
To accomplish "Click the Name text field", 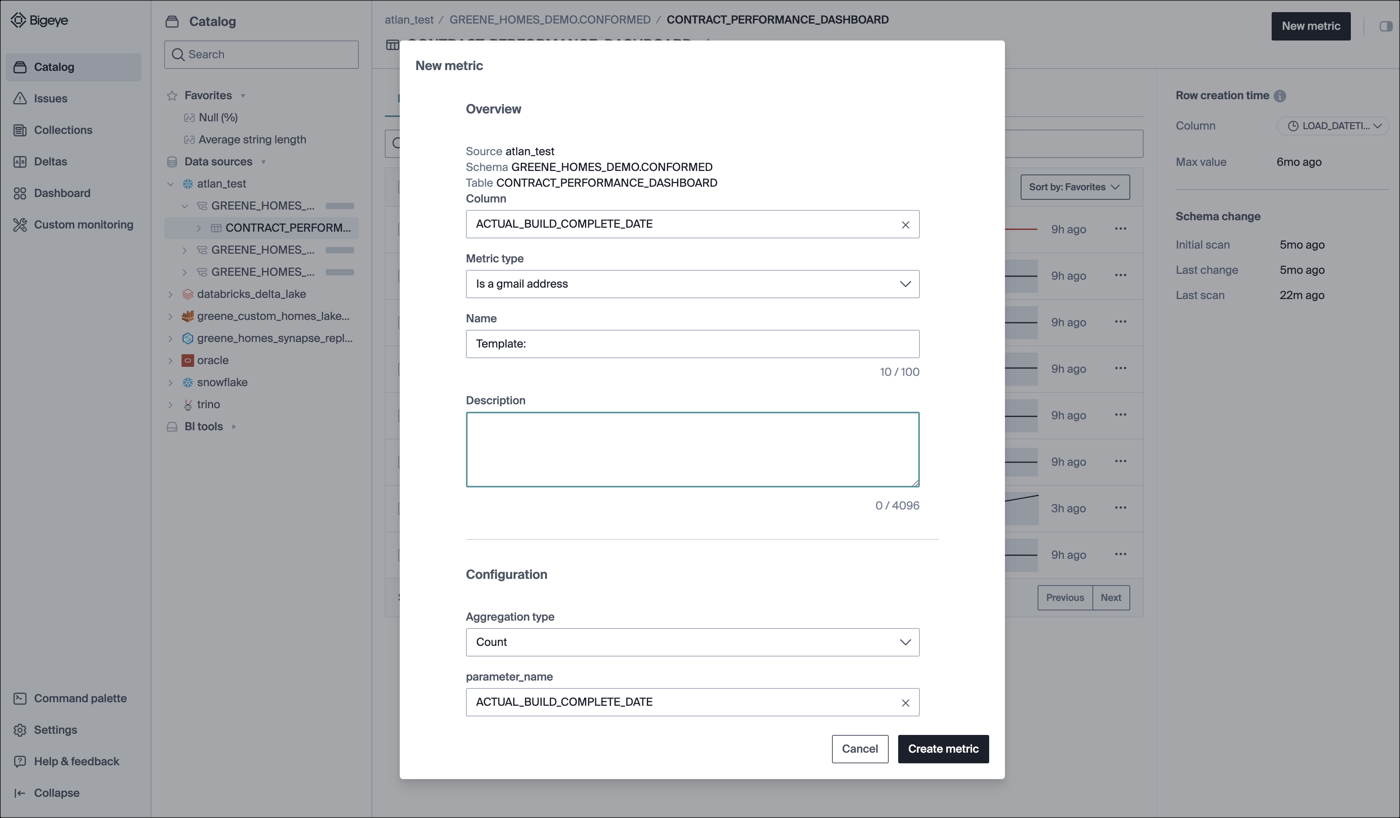I will pyautogui.click(x=692, y=344).
